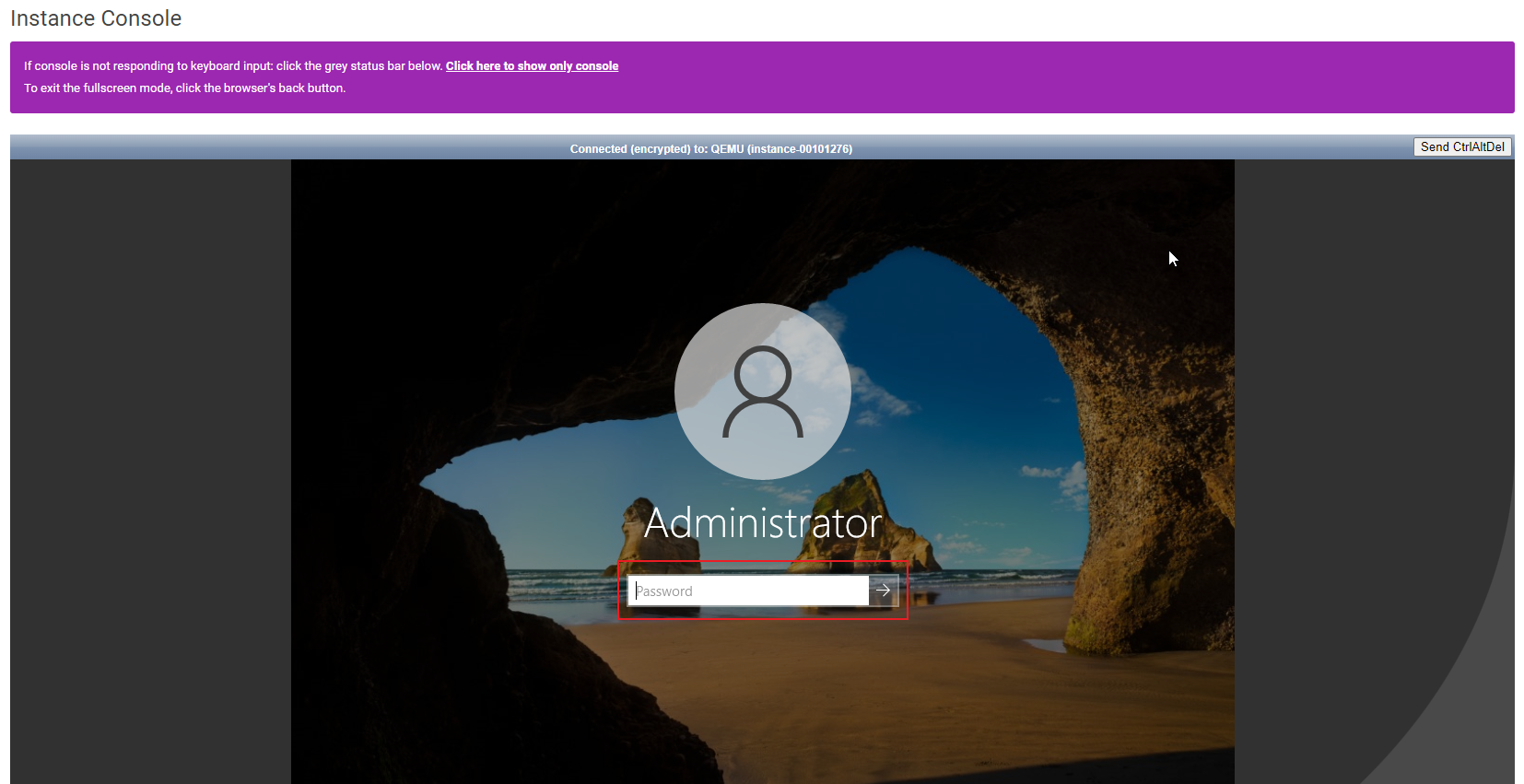This screenshot has width=1524, height=784.
Task: Send CtrlAltDel to the instance
Action: [1462, 147]
